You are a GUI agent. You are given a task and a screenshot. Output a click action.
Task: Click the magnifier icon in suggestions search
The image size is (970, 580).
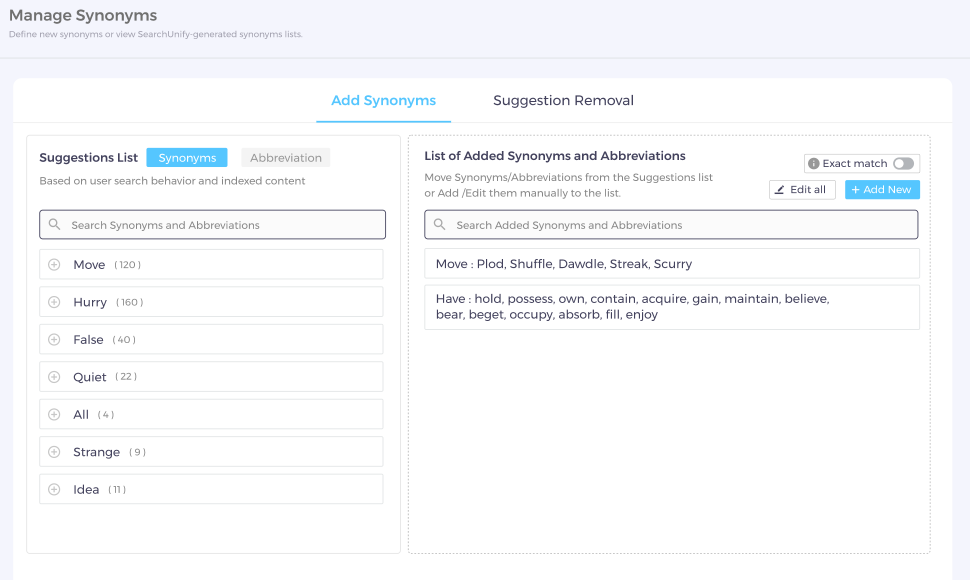(x=54, y=225)
